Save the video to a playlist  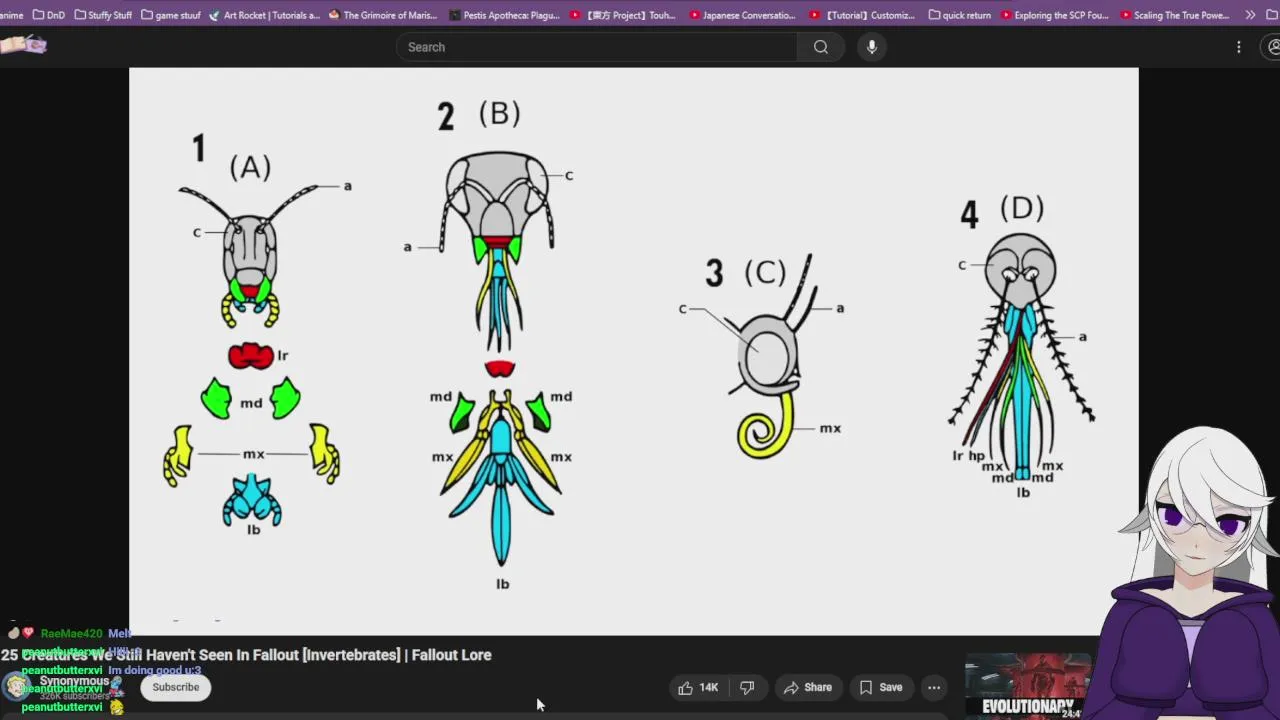881,687
